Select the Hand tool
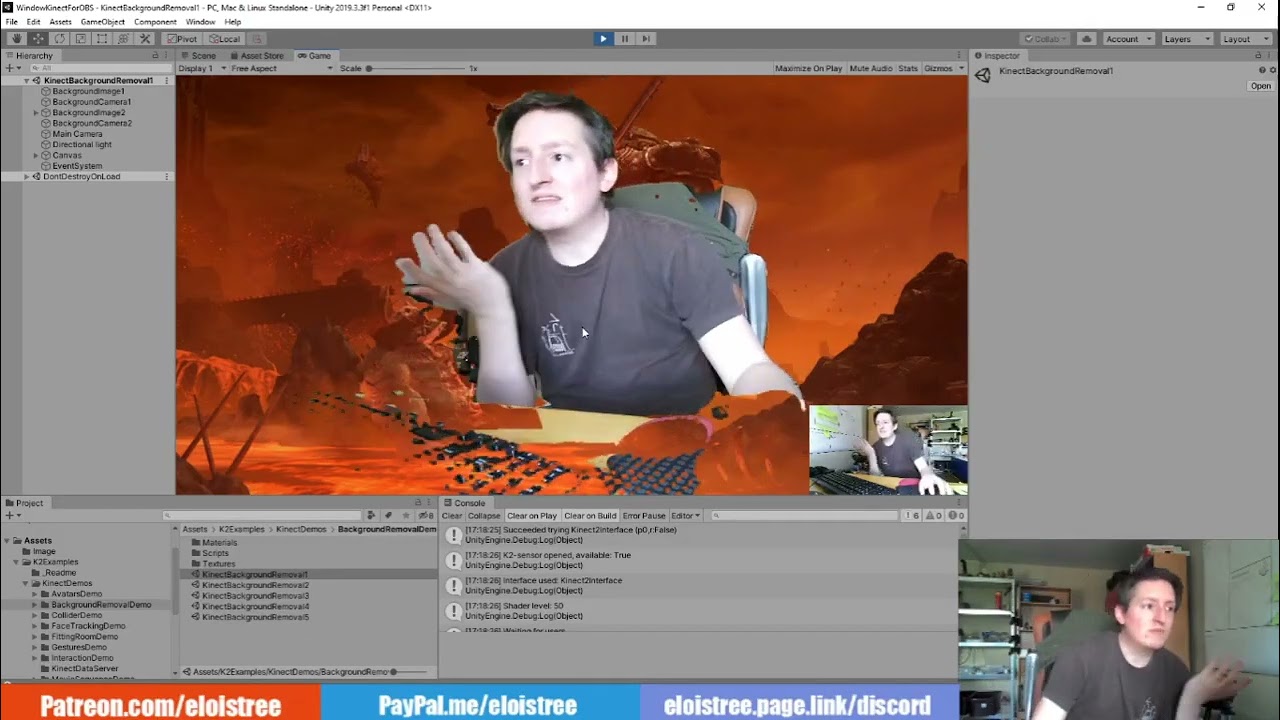Image resolution: width=1280 pixels, height=720 pixels. click(x=16, y=39)
